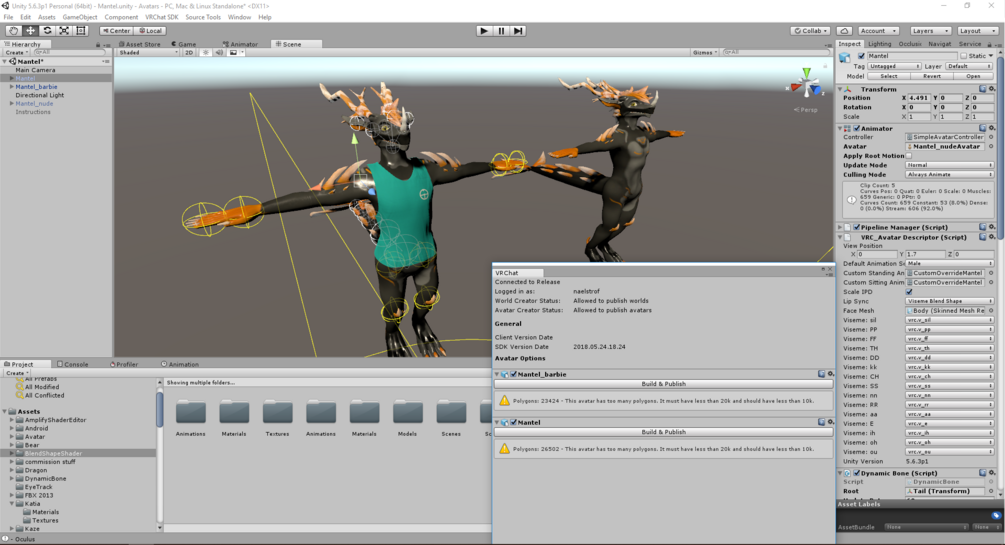
Task: Click Transform component help book icon
Action: (983, 89)
